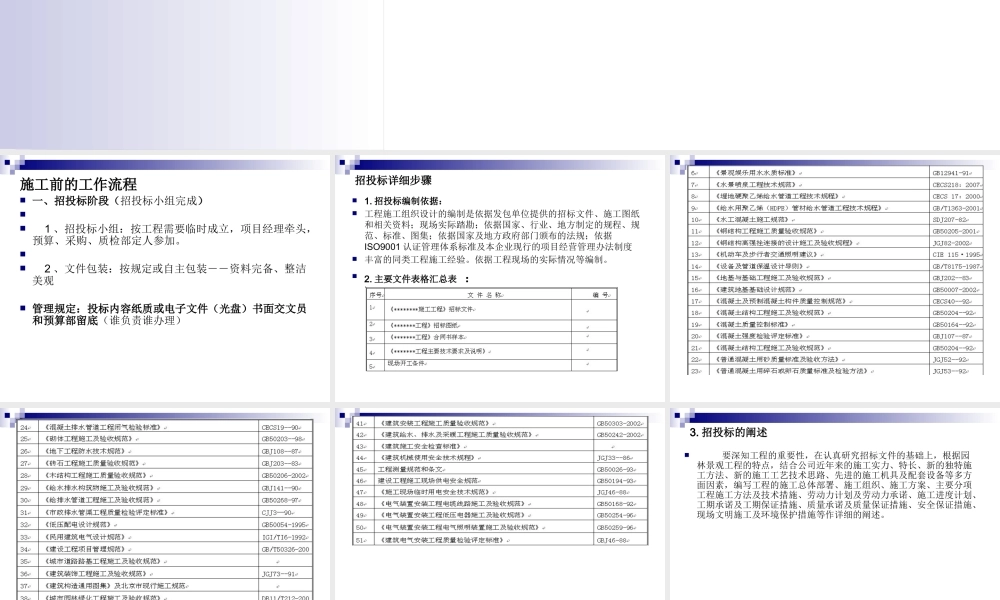Screen dimensions: 1000x600
Task: Select the row 《建筑地基基础设计规范》
Action: 835,289
